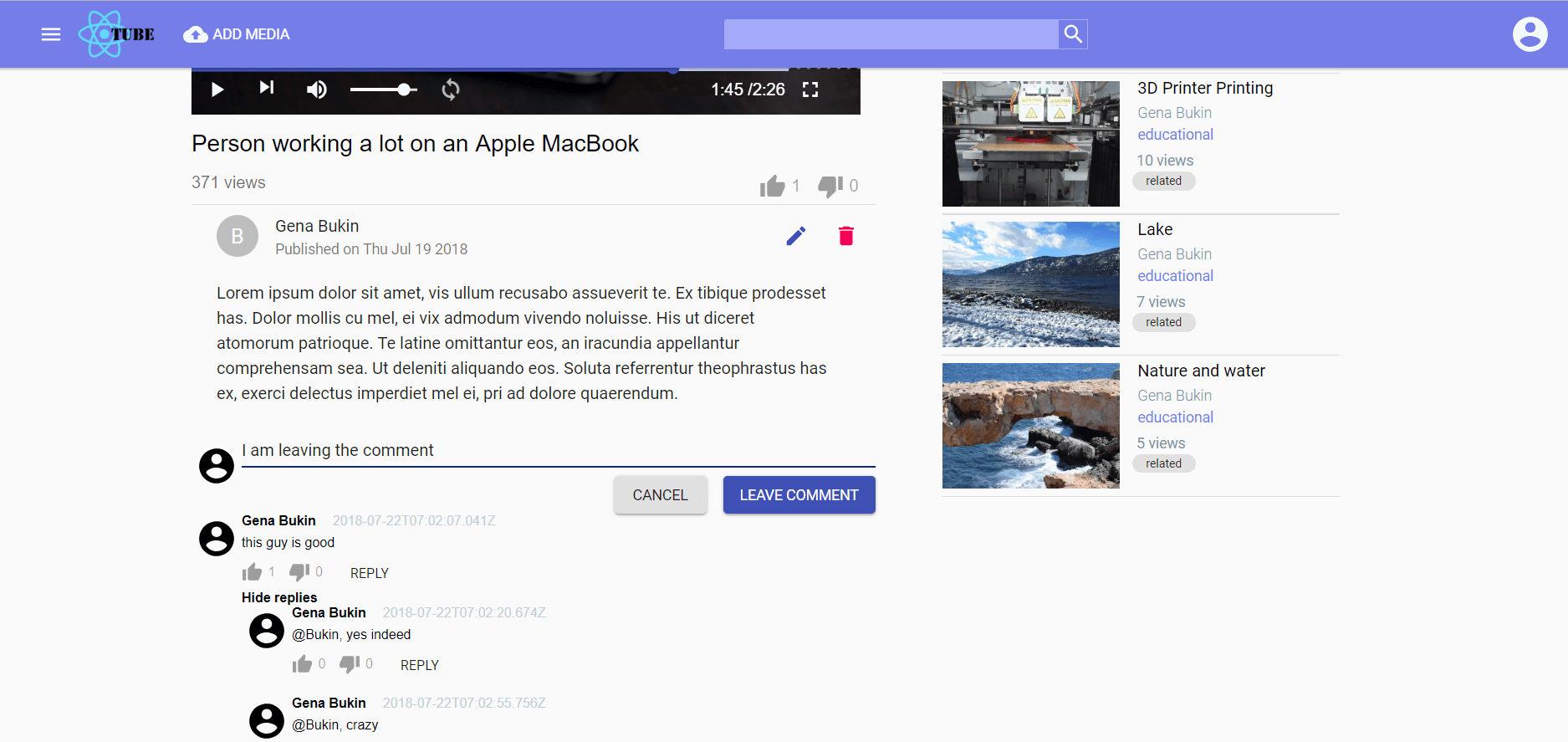Click the grey B author avatar

[237, 236]
